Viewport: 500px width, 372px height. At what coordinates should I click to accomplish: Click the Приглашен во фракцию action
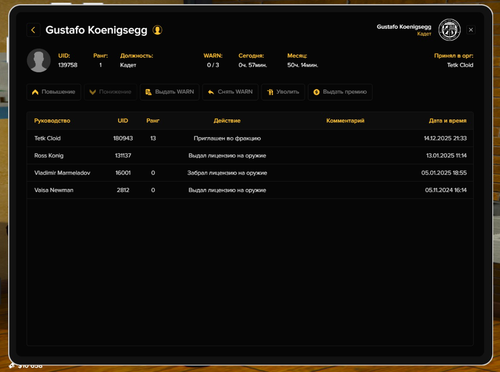pos(227,138)
